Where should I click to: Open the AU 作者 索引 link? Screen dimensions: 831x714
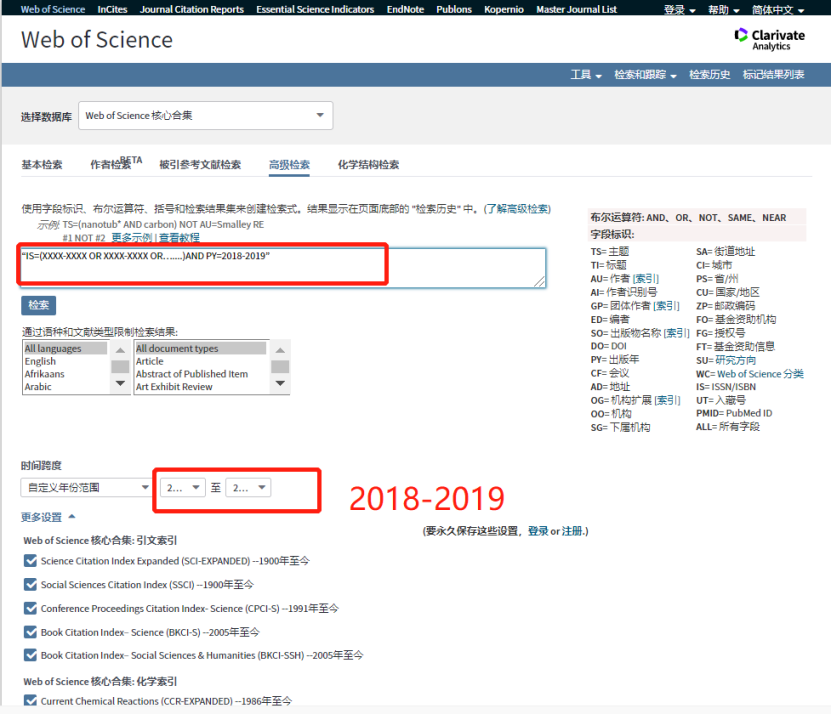[x=646, y=279]
